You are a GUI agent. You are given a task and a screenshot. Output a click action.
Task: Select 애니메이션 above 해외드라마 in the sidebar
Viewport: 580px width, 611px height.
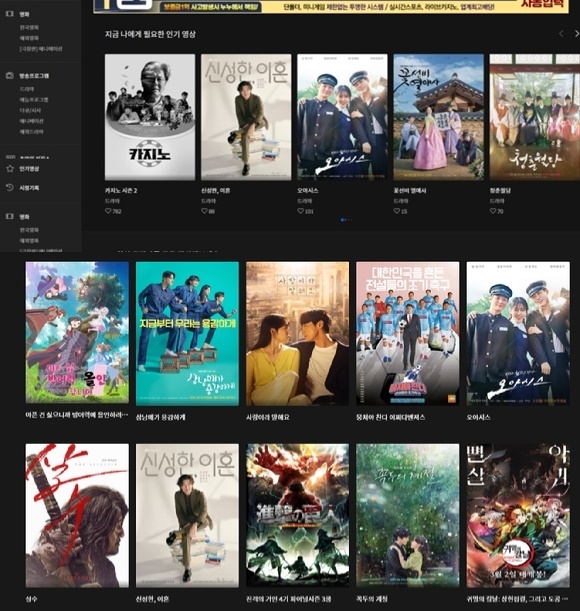pos(32,121)
